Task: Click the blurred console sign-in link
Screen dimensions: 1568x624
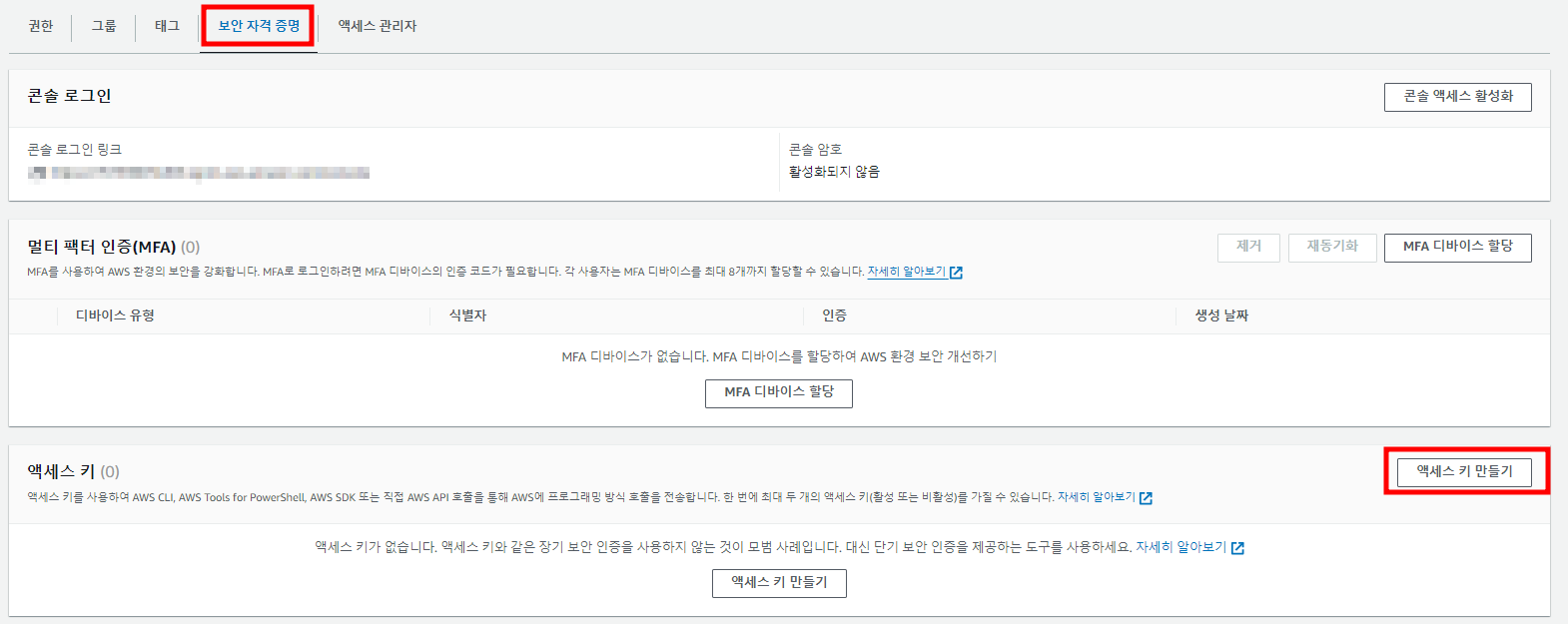Action: 211,174
